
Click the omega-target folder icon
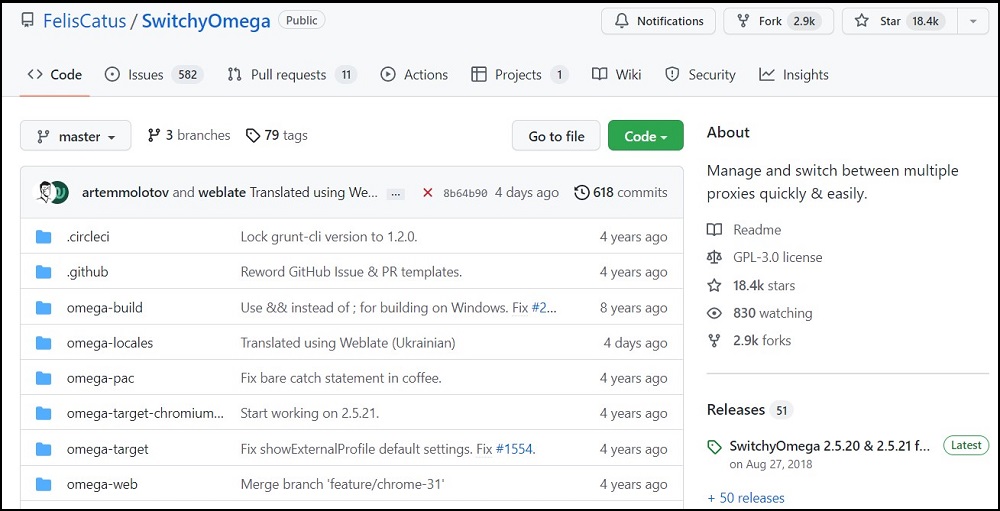(x=43, y=449)
